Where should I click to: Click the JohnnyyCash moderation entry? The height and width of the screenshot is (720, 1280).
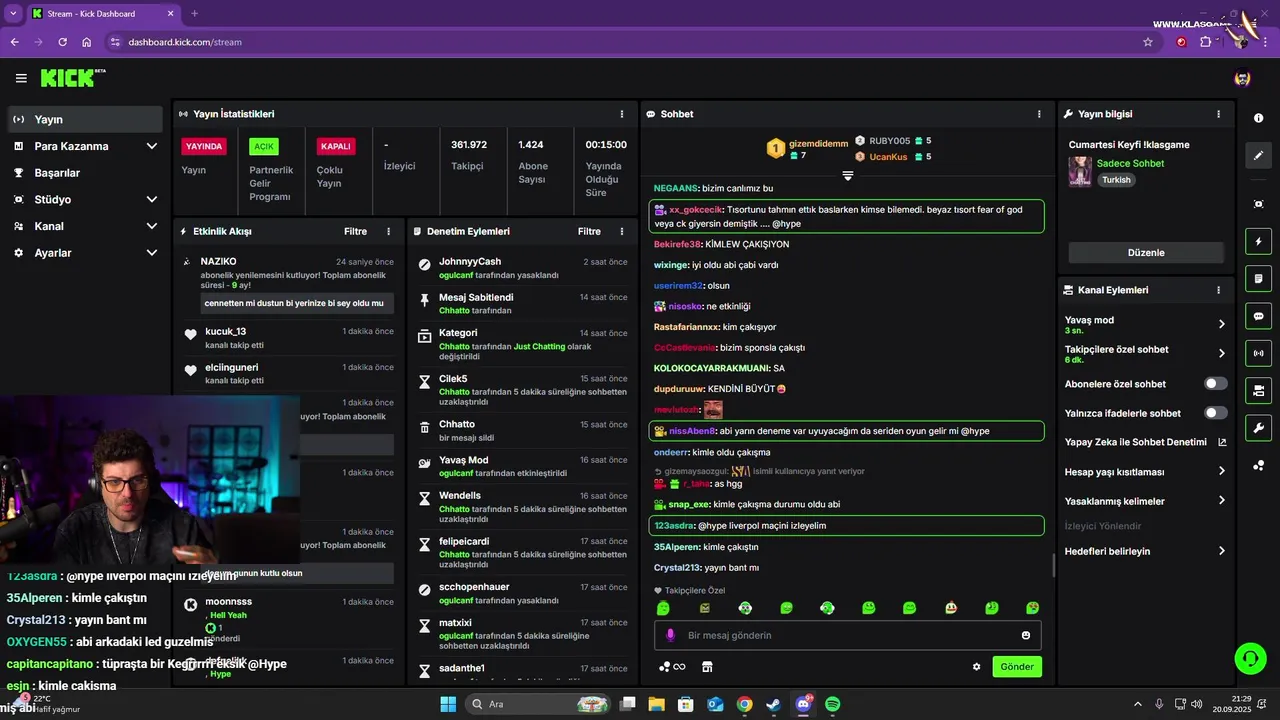point(522,268)
